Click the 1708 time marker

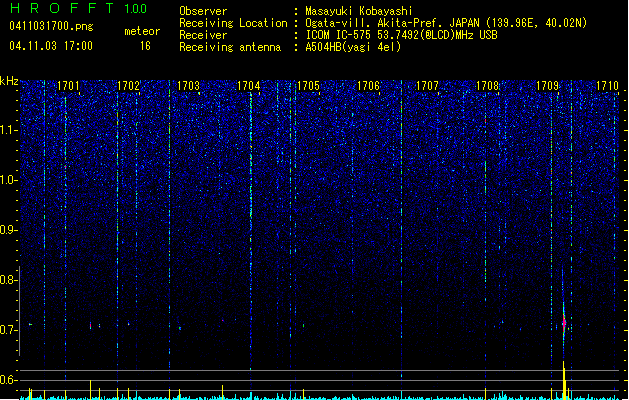[x=487, y=86]
